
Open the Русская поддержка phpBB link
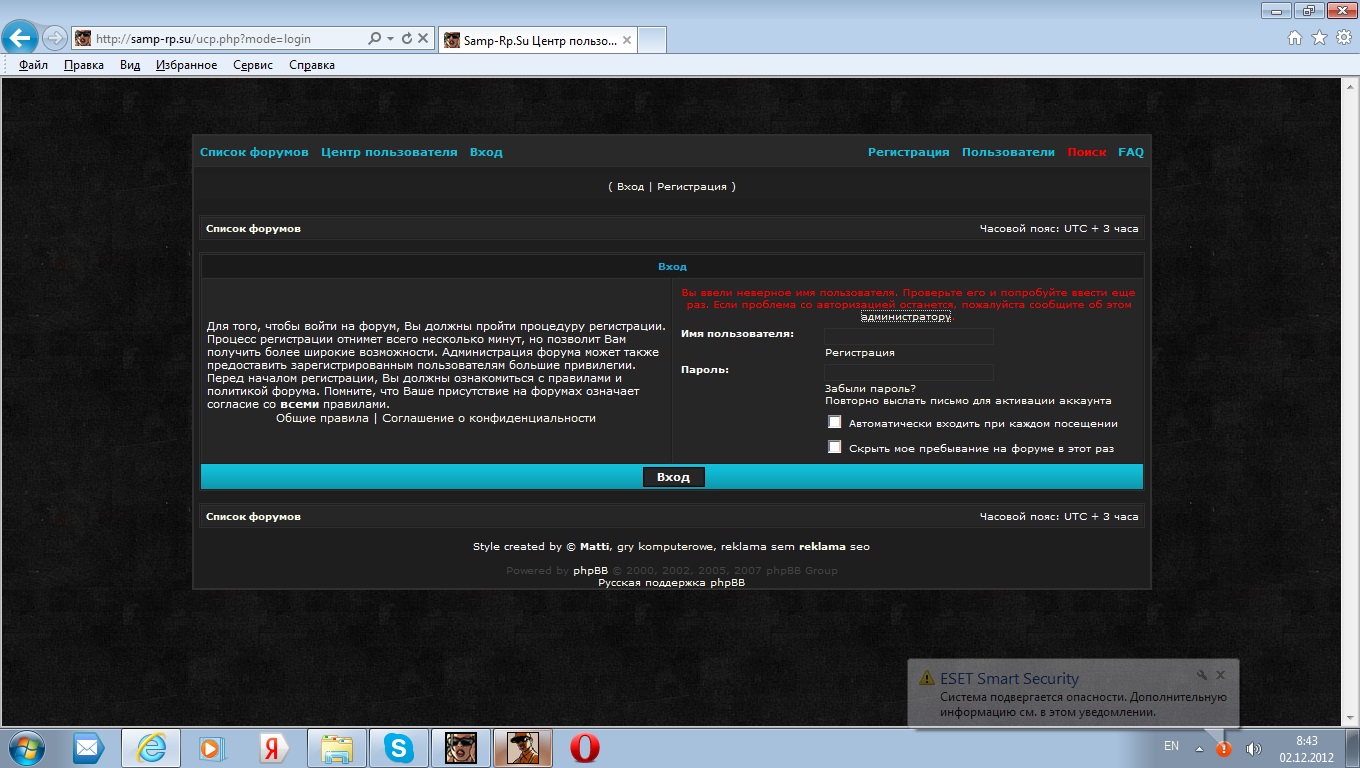[672, 582]
